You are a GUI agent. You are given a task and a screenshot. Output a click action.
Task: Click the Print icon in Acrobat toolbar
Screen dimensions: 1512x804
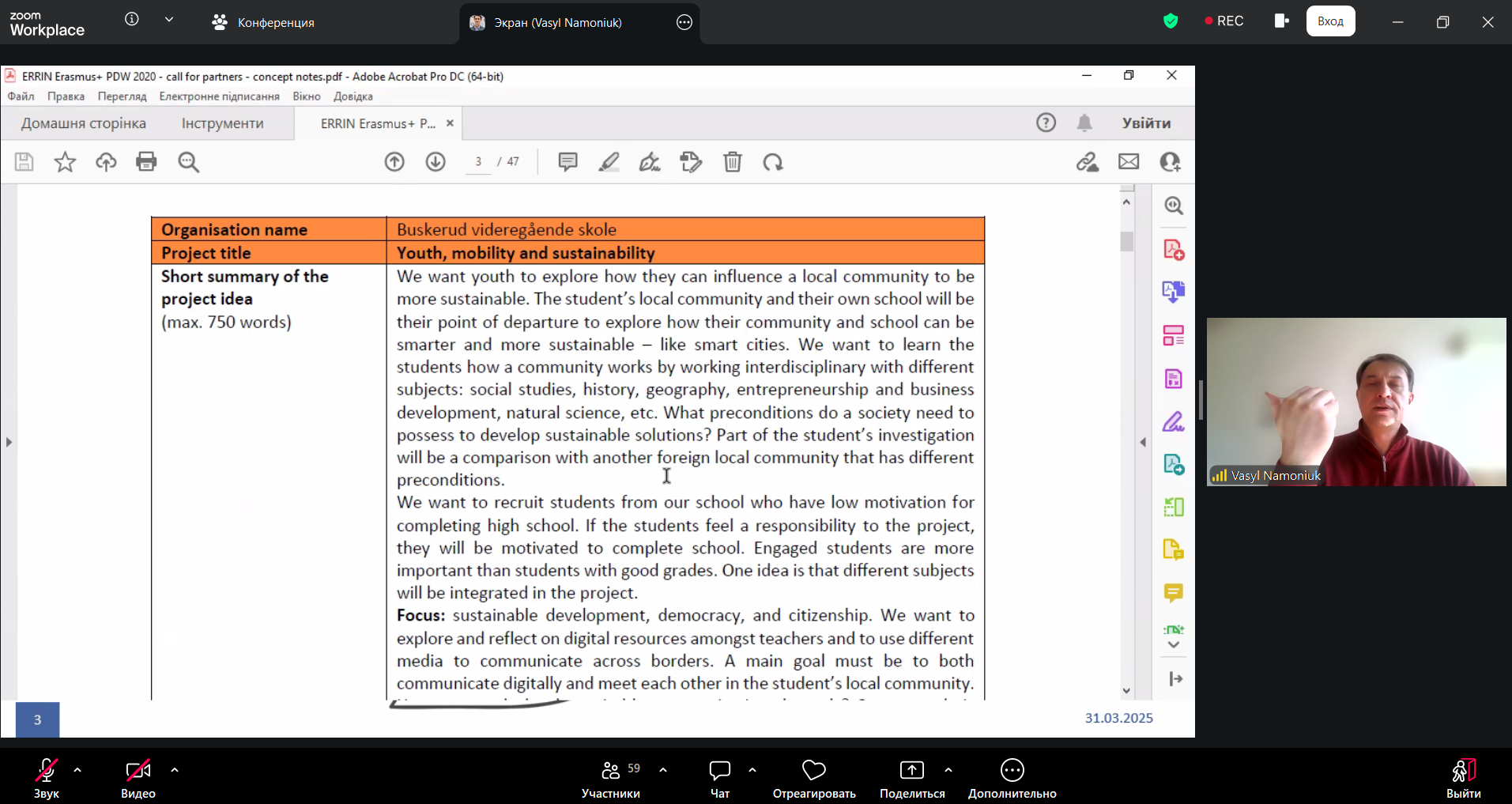tap(146, 162)
